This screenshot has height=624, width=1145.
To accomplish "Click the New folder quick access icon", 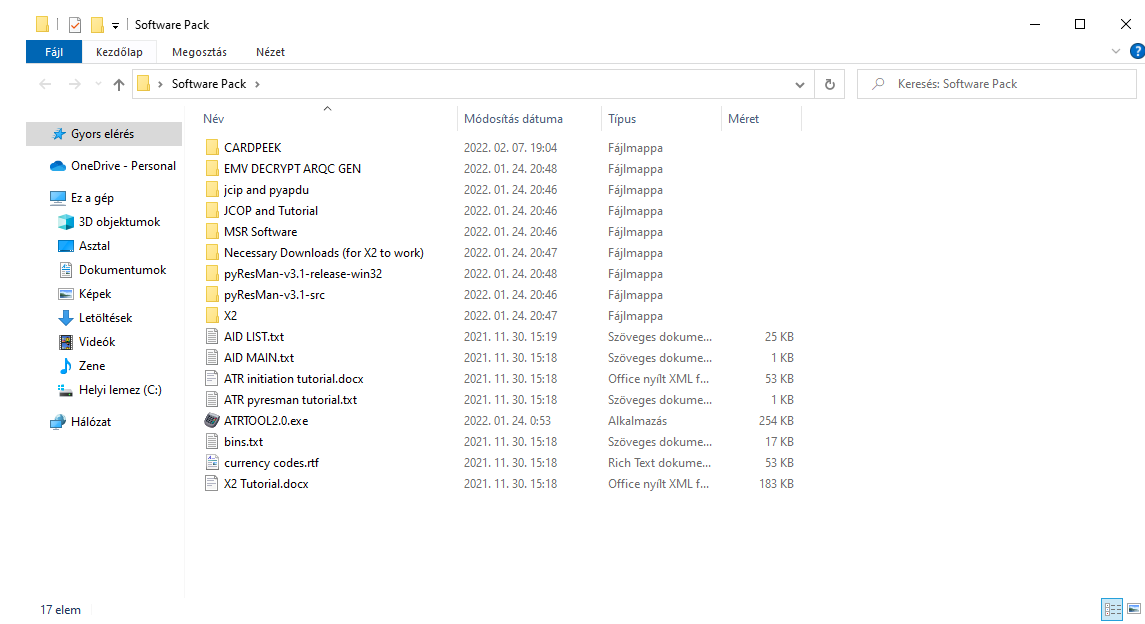I will click(x=97, y=25).
